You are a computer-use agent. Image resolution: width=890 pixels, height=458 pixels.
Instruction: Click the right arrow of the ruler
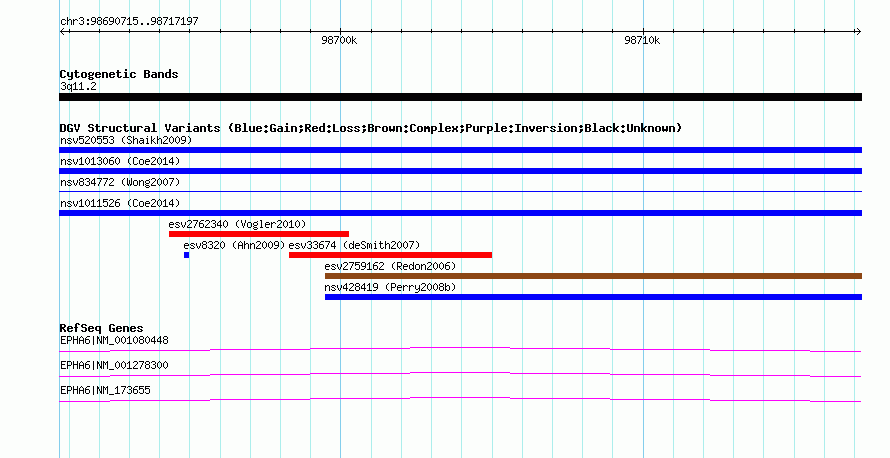tap(858, 31)
